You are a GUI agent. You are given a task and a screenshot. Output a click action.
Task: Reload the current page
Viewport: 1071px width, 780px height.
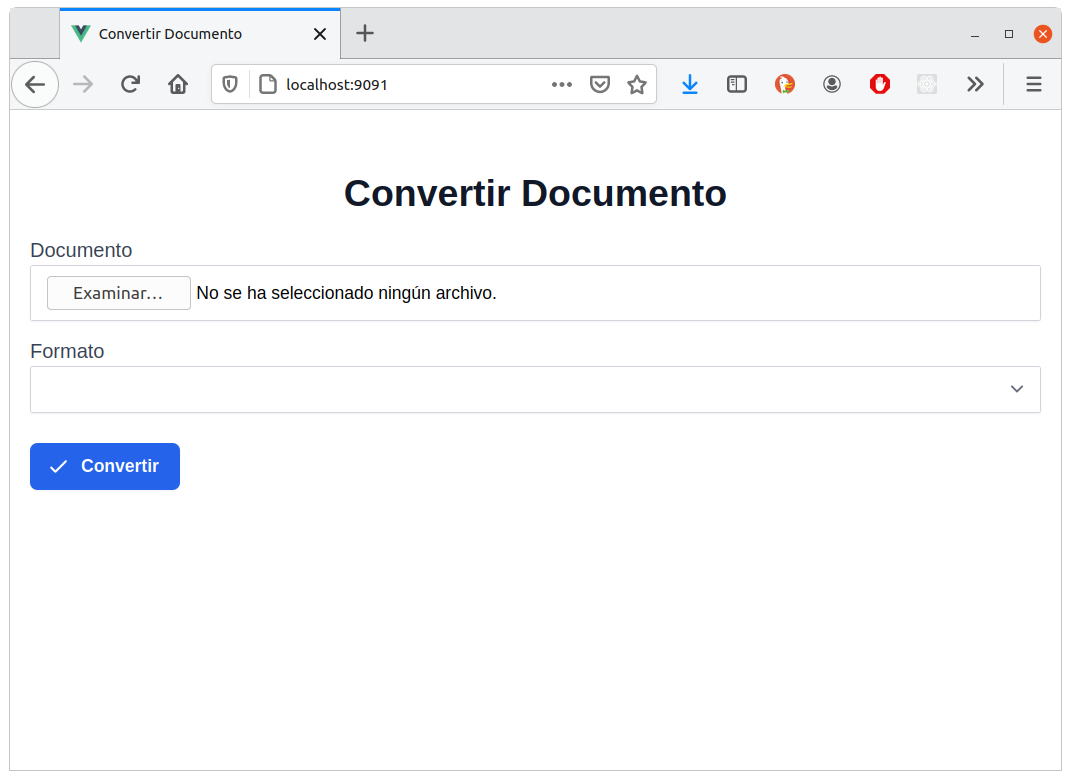click(x=130, y=84)
